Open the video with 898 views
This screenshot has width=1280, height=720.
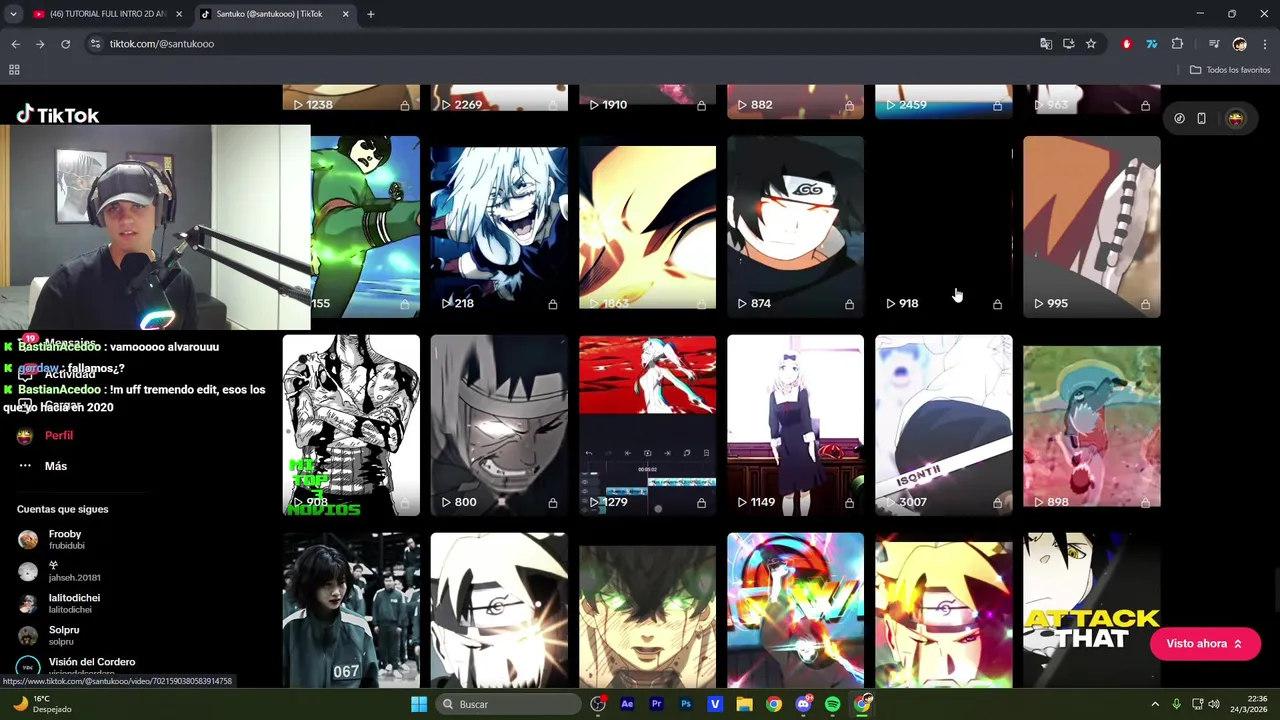pos(1091,426)
